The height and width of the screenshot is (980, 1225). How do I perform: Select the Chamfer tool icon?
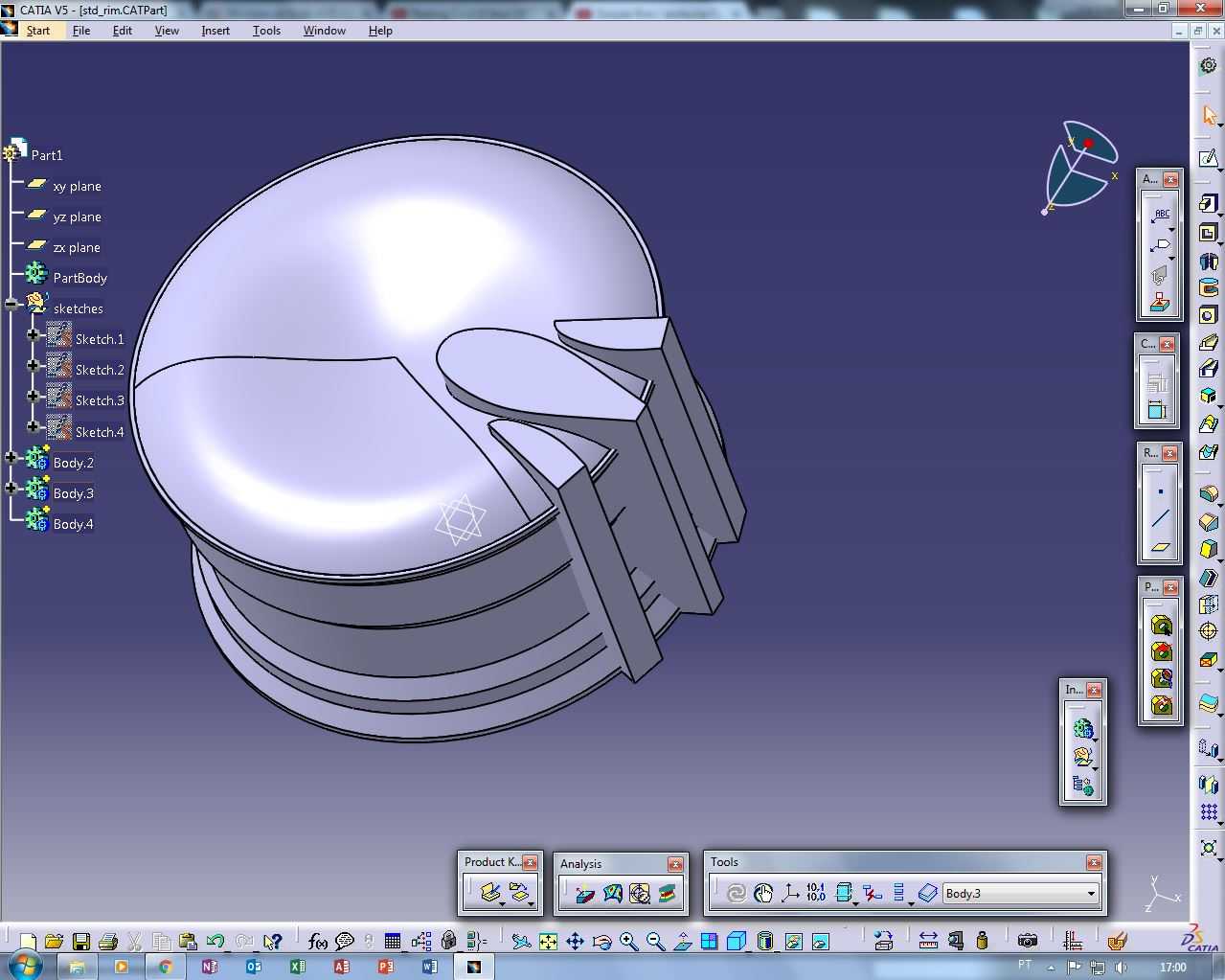tap(1209, 522)
